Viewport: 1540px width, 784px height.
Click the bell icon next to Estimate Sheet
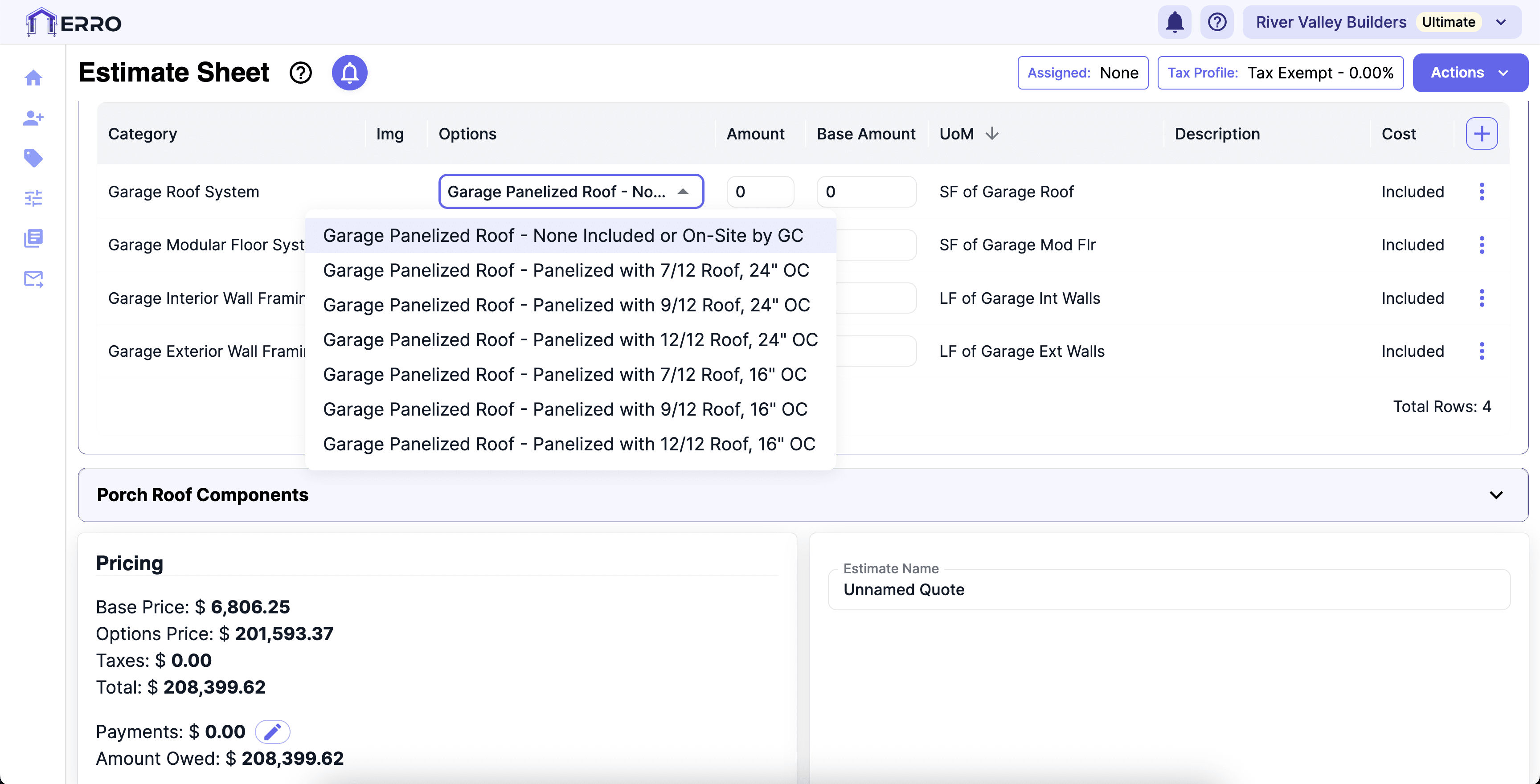coord(349,72)
